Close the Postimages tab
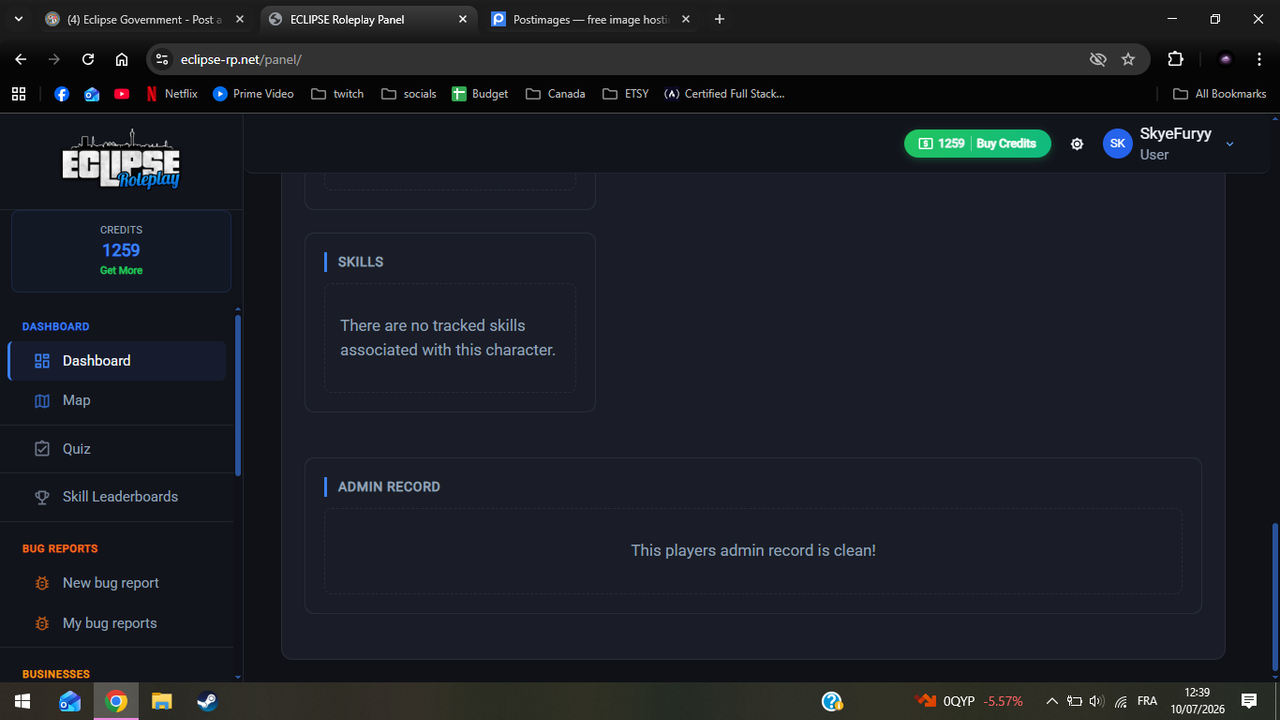The height and width of the screenshot is (720, 1280). tap(688, 19)
